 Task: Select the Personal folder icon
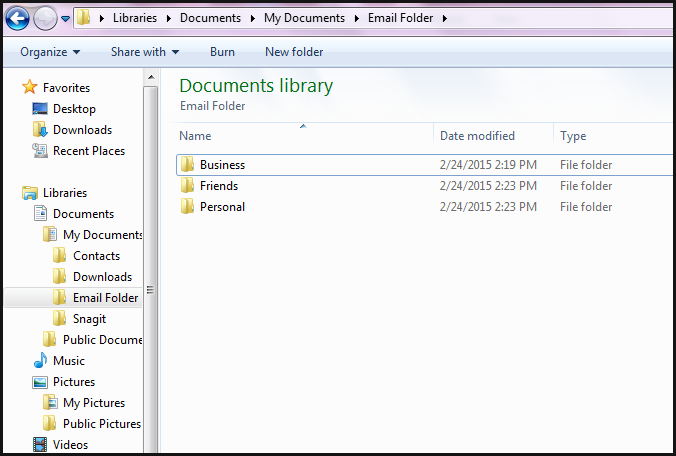[x=187, y=207]
